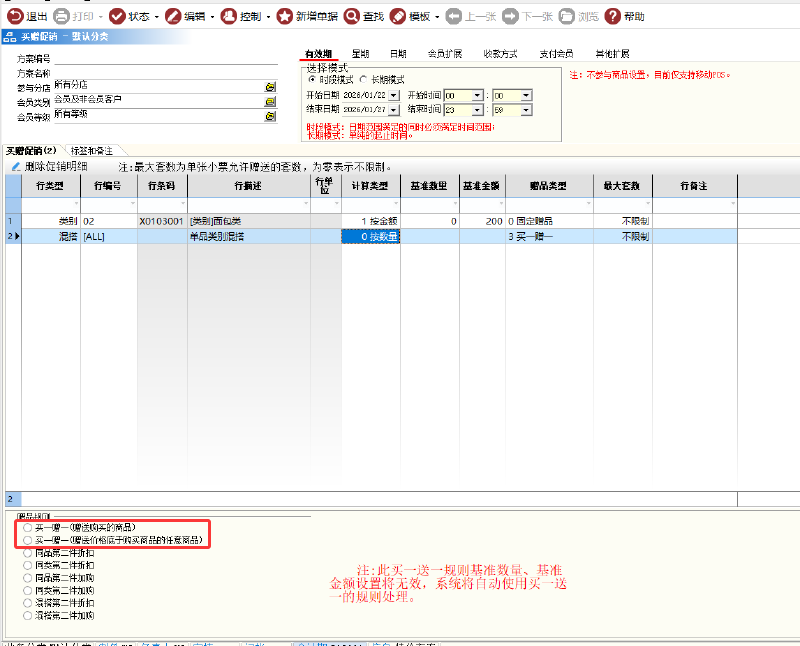Click the 退出 exit icon
Viewport: 800px width, 646px height.
tap(15, 16)
